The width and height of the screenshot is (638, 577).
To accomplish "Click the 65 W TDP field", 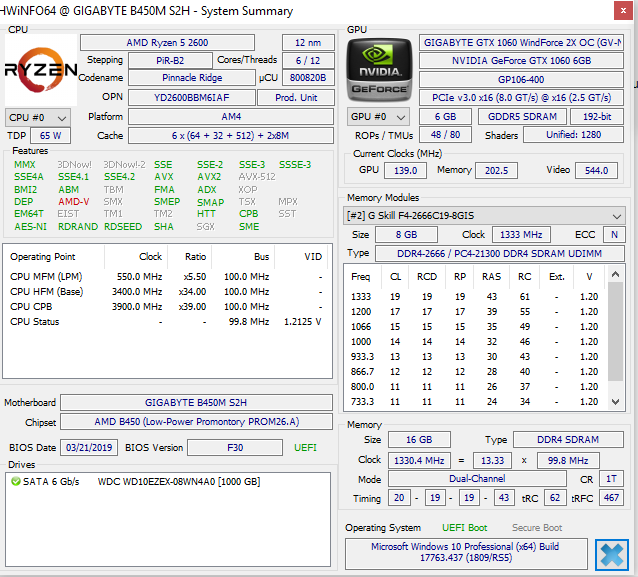I will [50, 136].
